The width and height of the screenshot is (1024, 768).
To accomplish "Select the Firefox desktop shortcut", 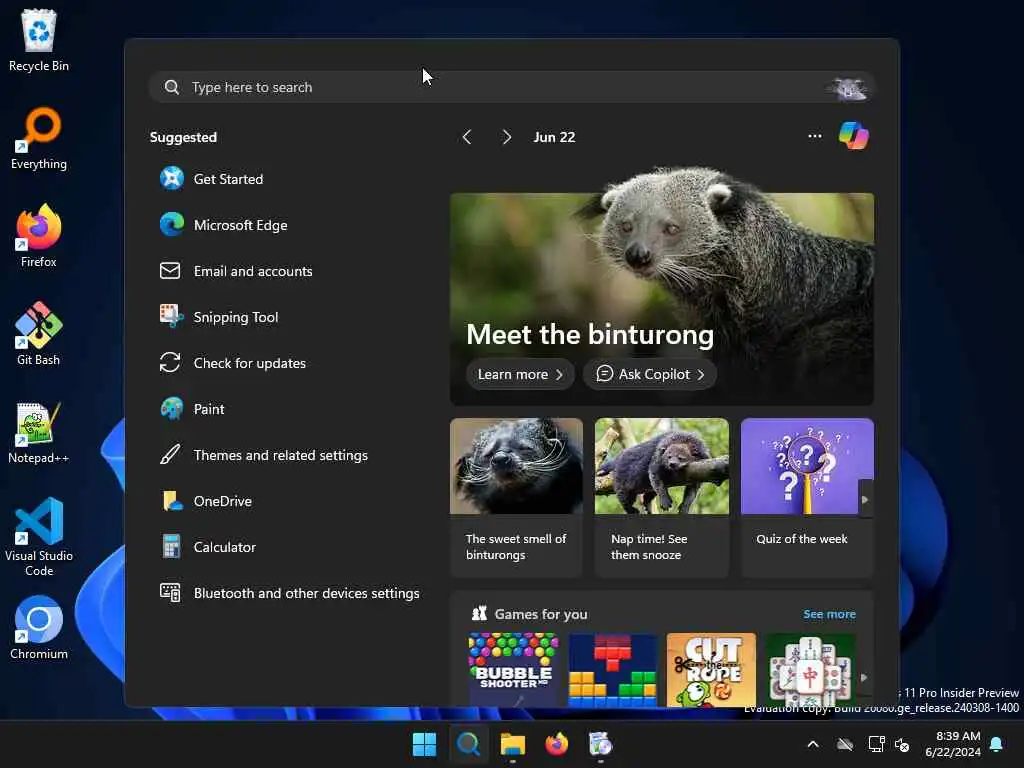I will (x=39, y=236).
